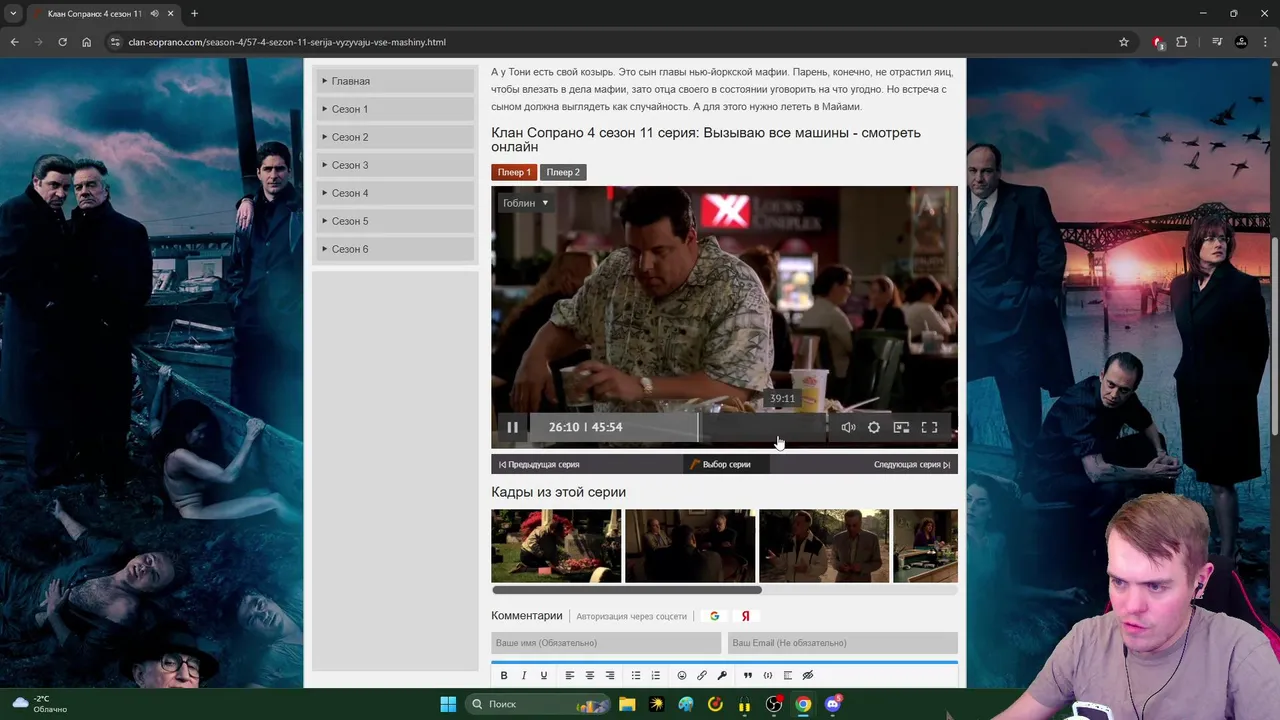The height and width of the screenshot is (720, 1280).
Task: Bookmark this page star icon
Action: [1124, 42]
